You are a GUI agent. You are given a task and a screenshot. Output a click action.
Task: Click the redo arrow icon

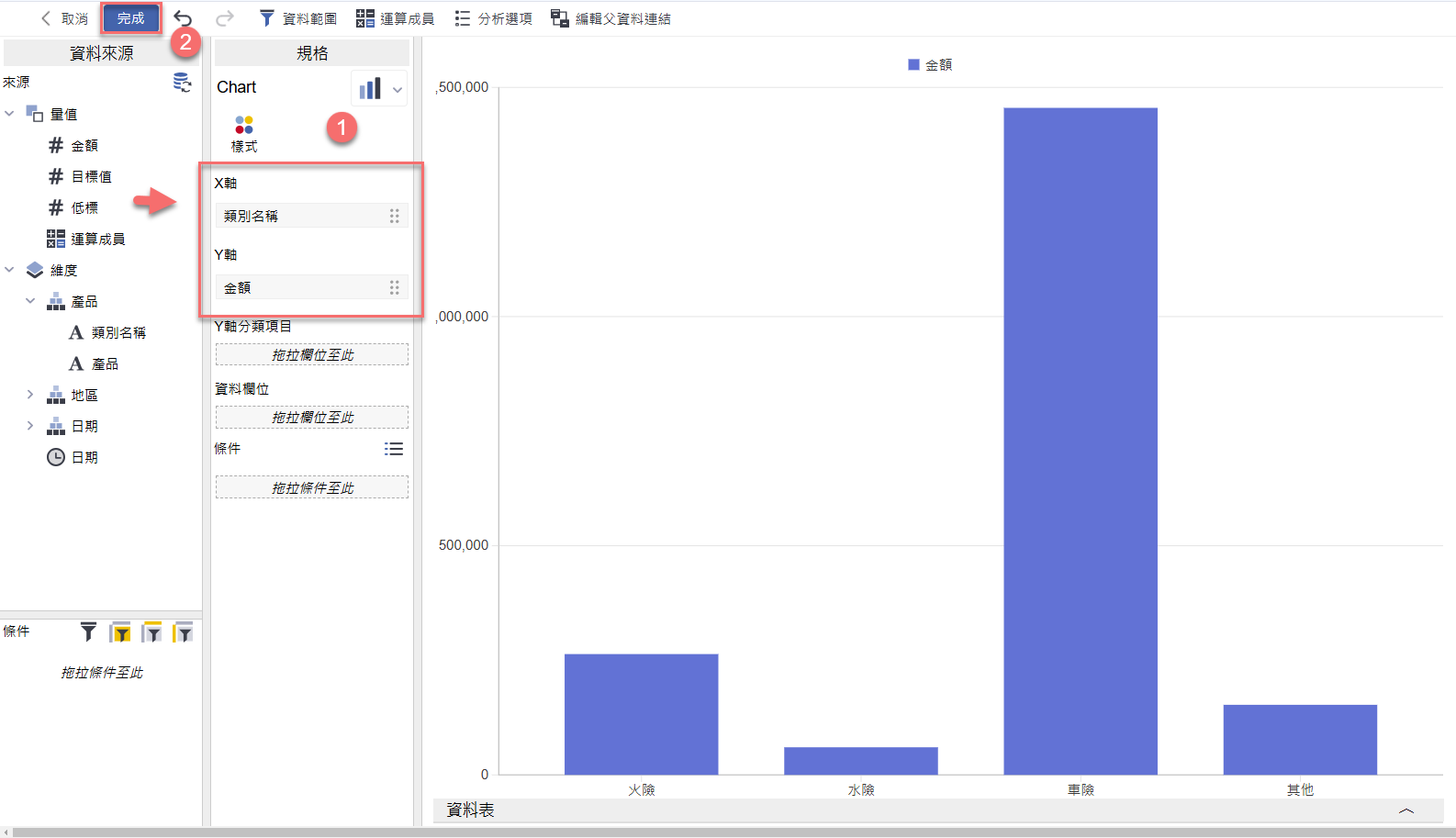(224, 18)
